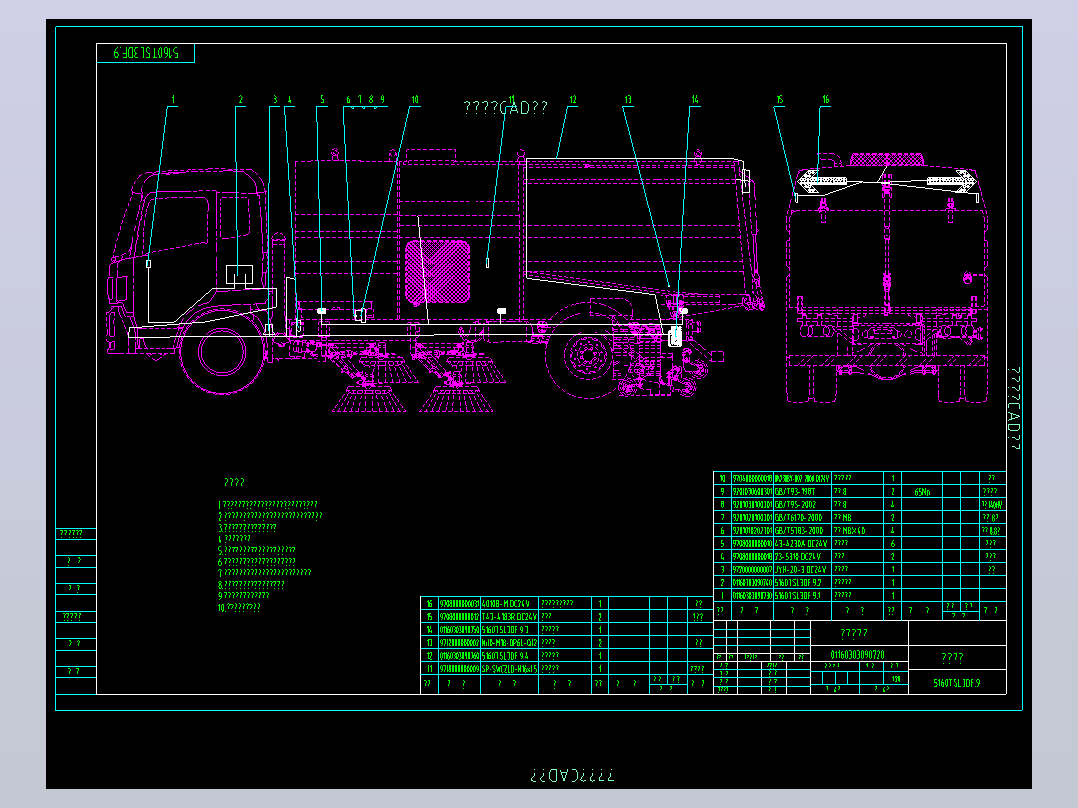Image resolution: width=1078 pixels, height=808 pixels.
Task: Select the 5160TSL30F 9.2 cell
Action: coord(802,582)
